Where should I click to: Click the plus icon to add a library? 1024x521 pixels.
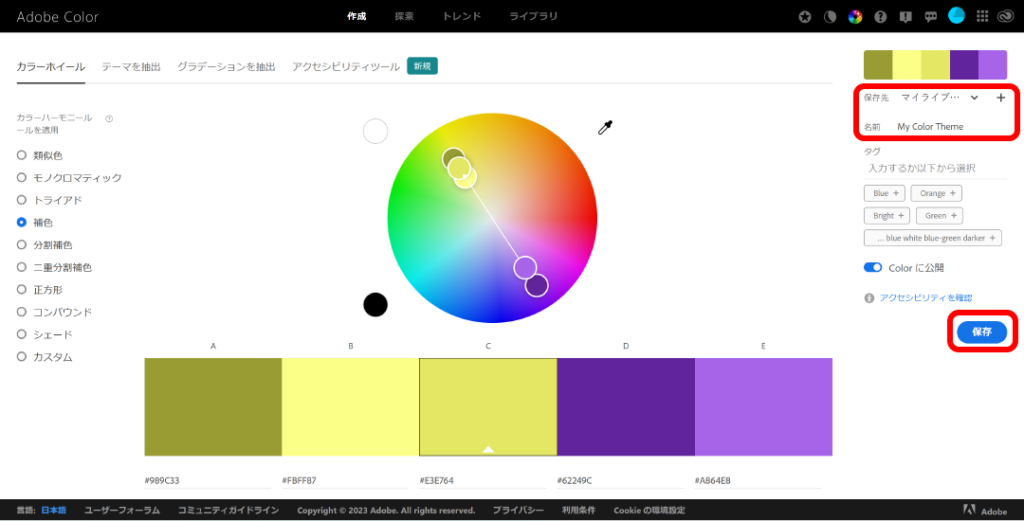[1000, 98]
